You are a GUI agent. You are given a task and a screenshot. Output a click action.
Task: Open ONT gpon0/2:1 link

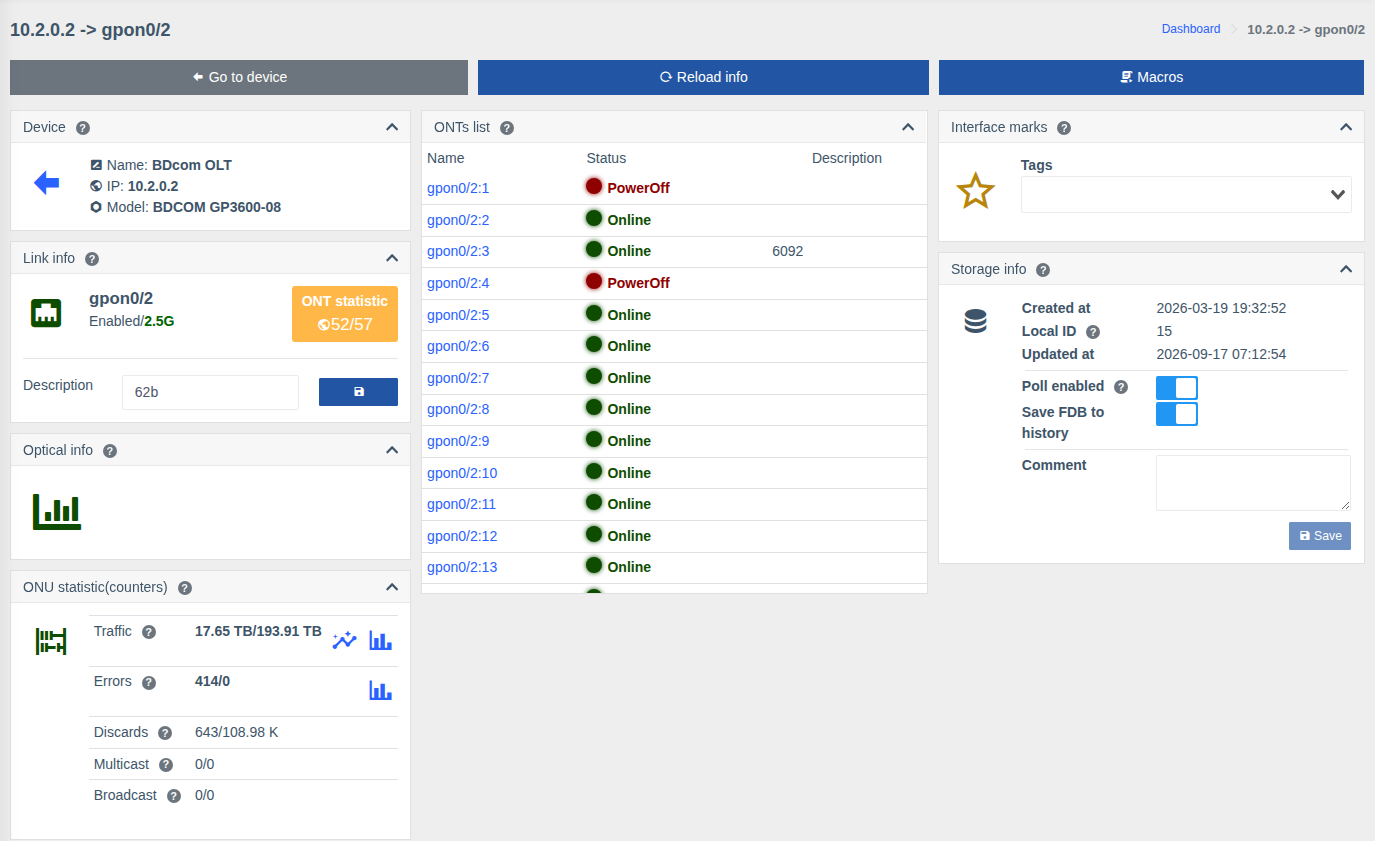coord(458,188)
